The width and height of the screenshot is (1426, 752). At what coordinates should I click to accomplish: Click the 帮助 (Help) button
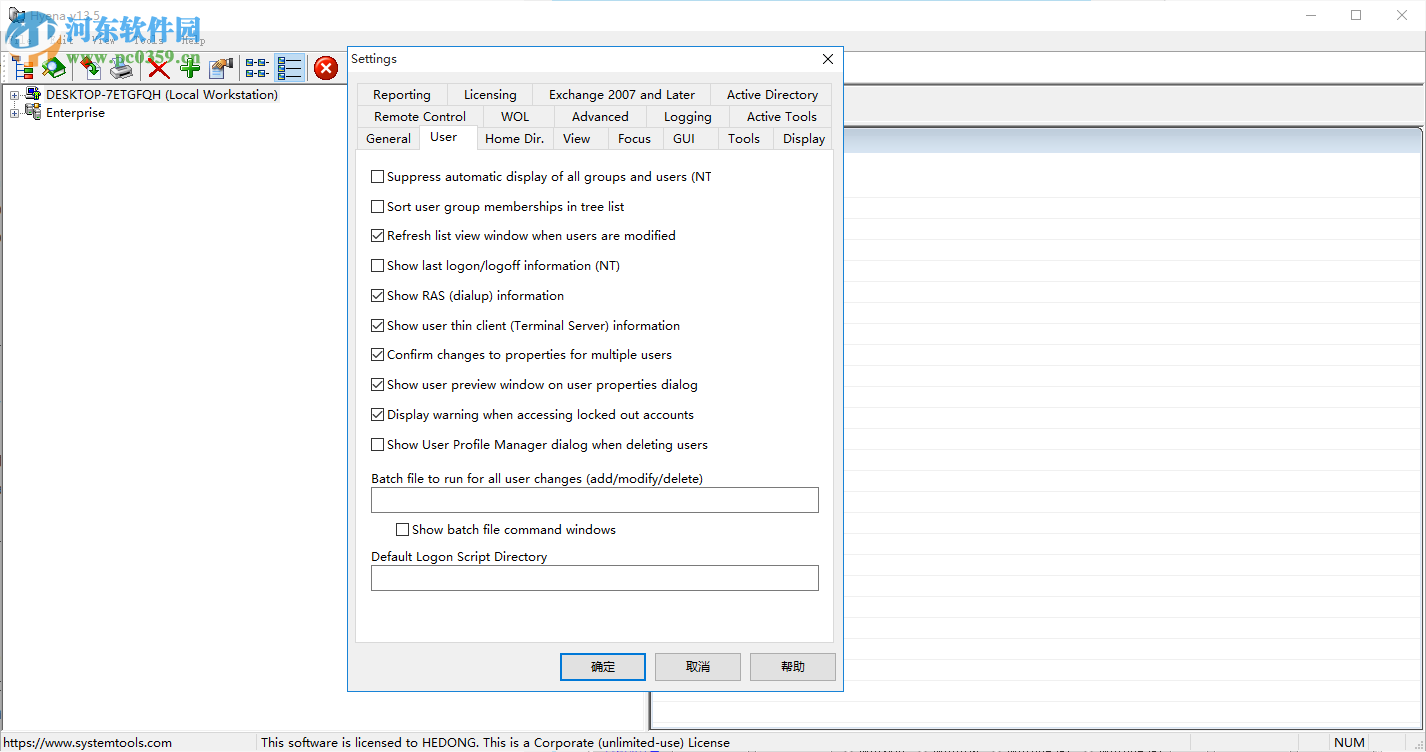[x=793, y=667]
